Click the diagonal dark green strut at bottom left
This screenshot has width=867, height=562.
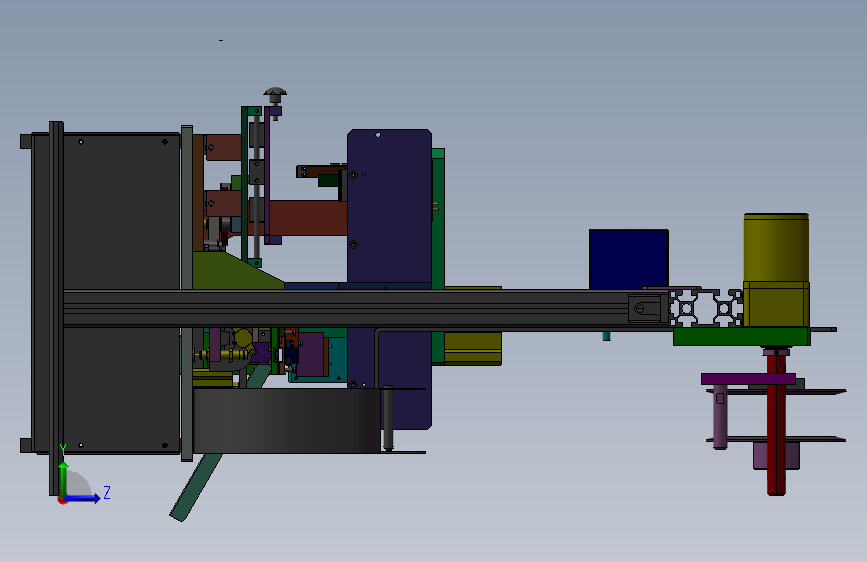(x=196, y=487)
